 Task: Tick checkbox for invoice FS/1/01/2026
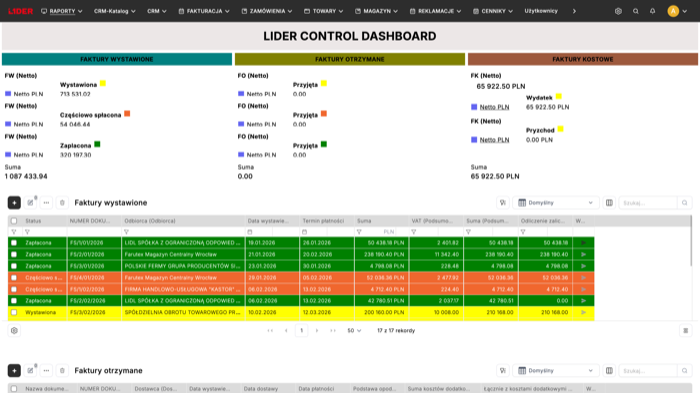coord(14,243)
